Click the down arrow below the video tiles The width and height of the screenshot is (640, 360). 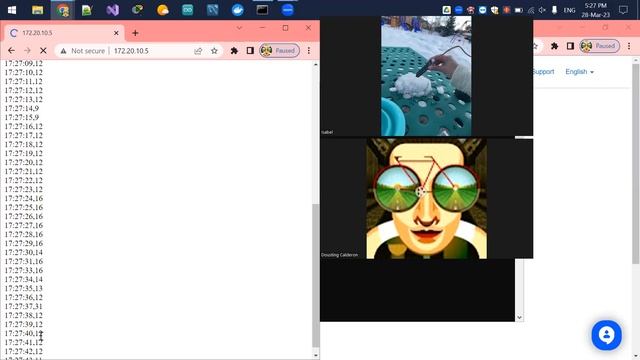point(519,318)
